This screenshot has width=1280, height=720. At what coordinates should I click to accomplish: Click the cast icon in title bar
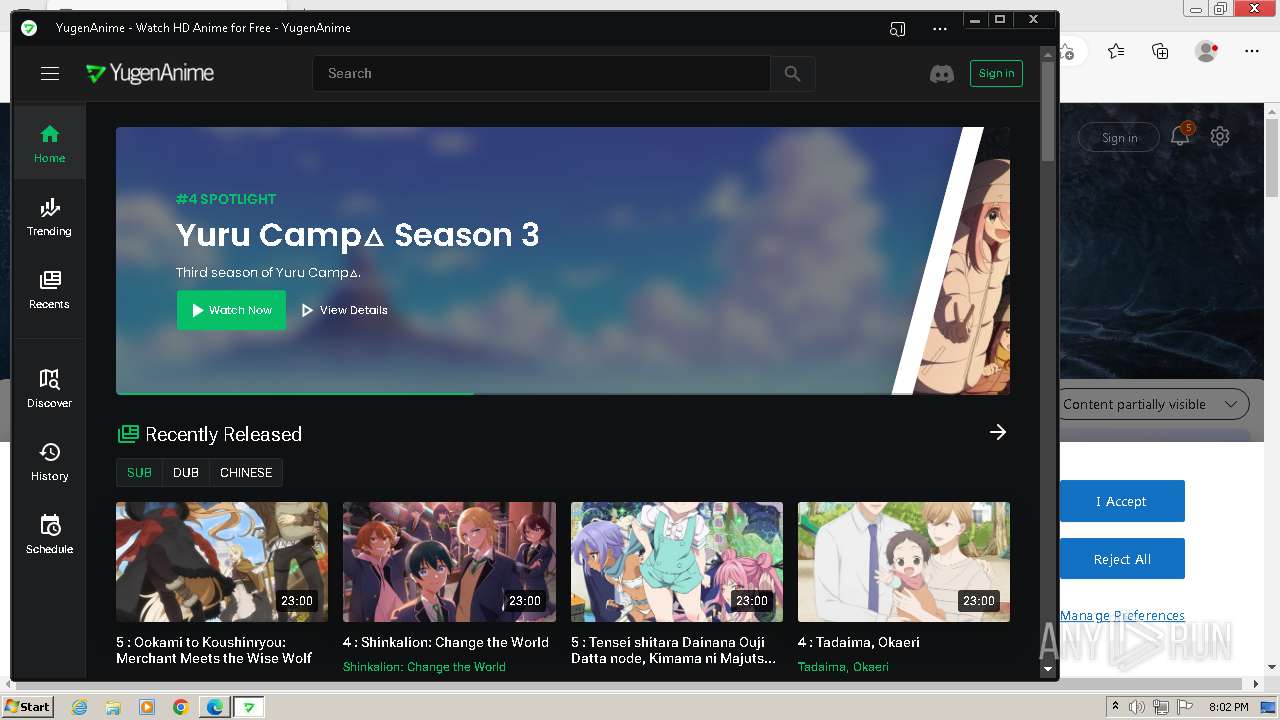click(897, 28)
